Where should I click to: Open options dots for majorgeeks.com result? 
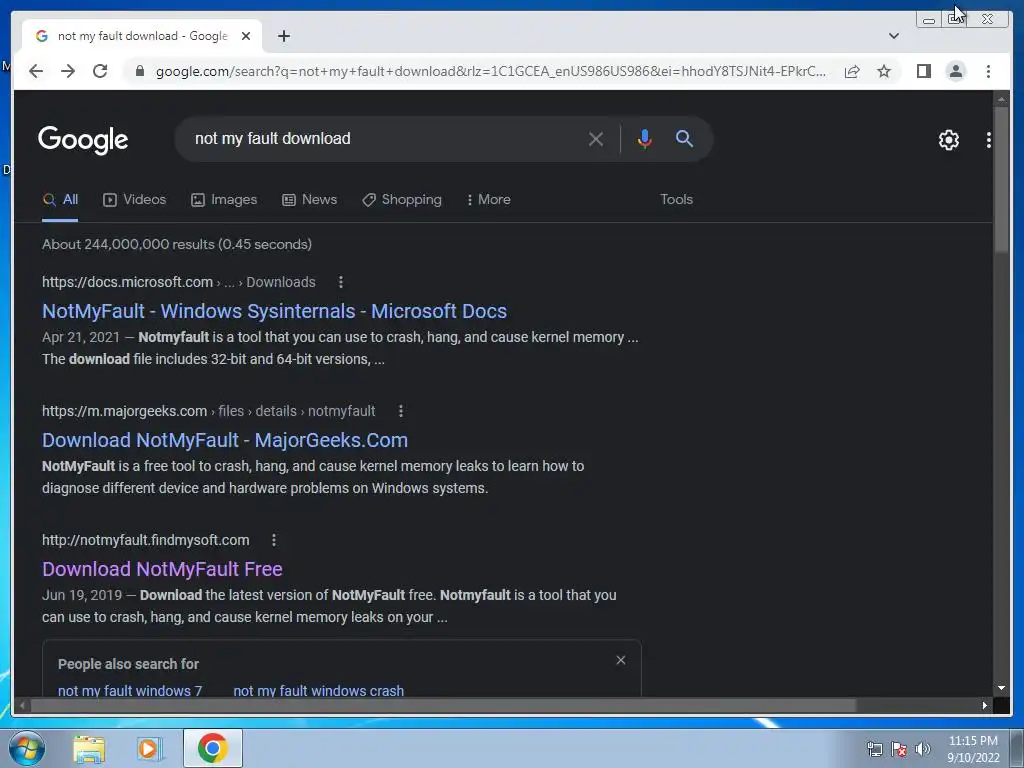pyautogui.click(x=400, y=411)
